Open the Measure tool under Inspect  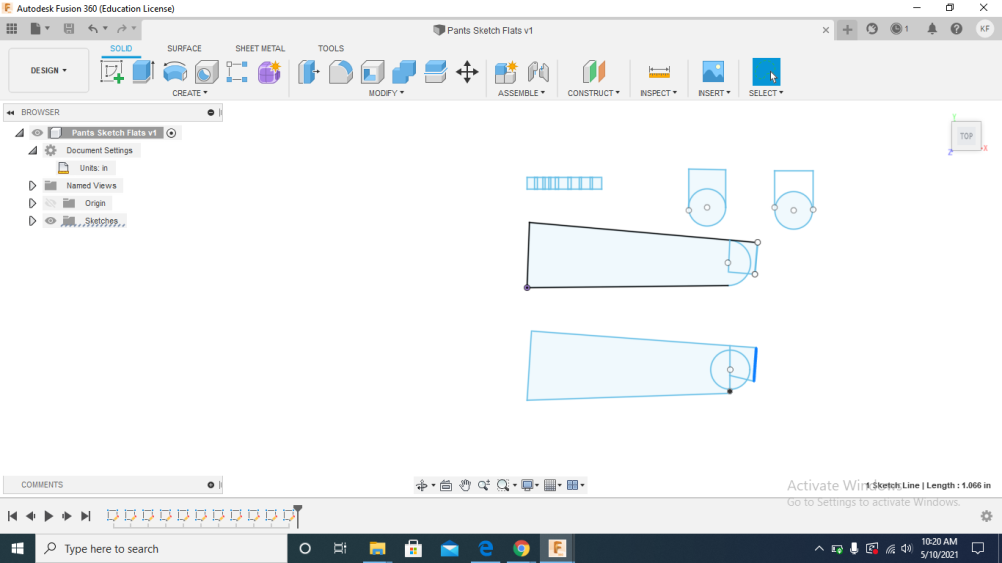pyautogui.click(x=659, y=72)
